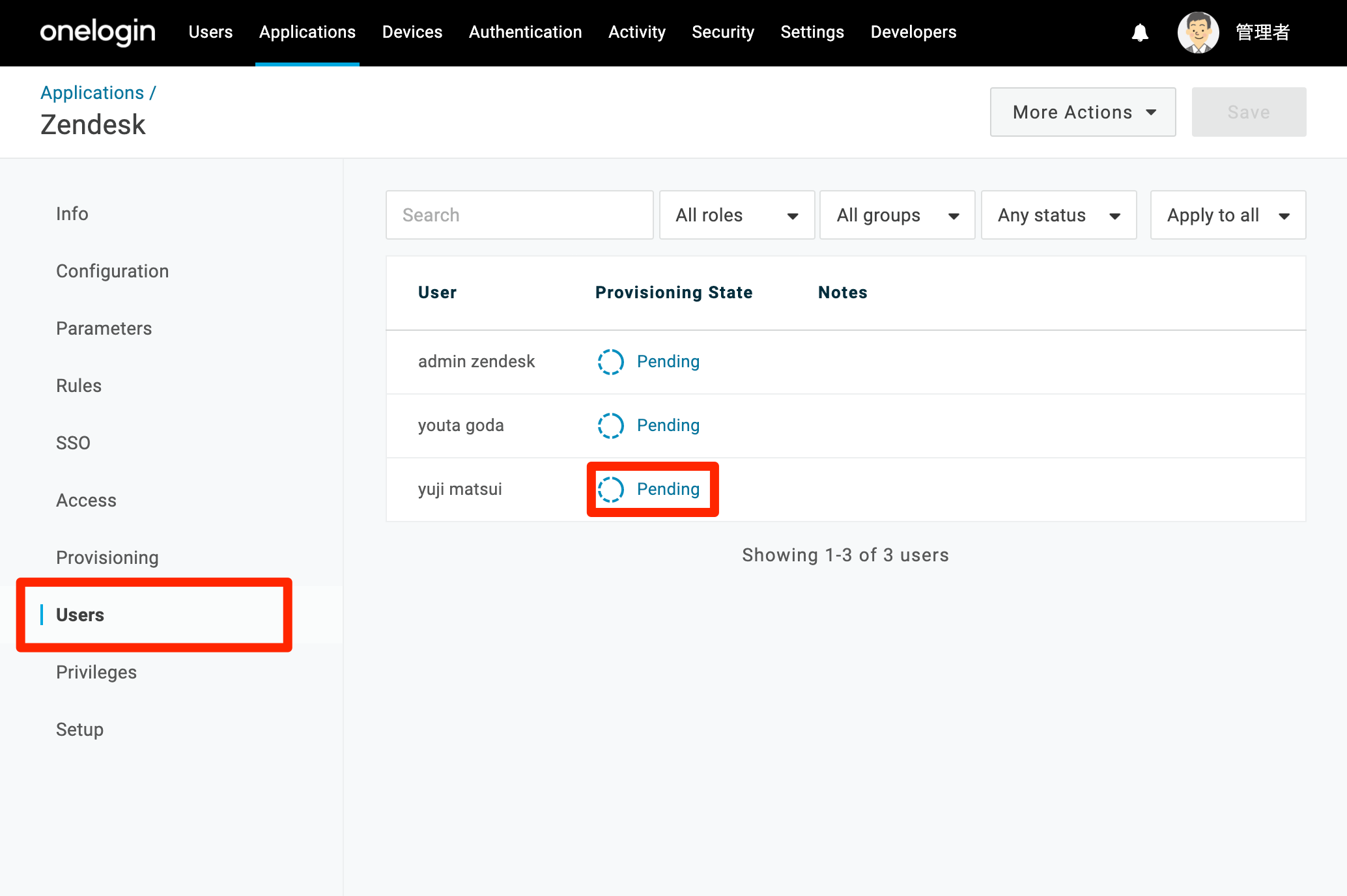The image size is (1347, 896).
Task: Switch to the Parameters tab
Action: tap(104, 328)
